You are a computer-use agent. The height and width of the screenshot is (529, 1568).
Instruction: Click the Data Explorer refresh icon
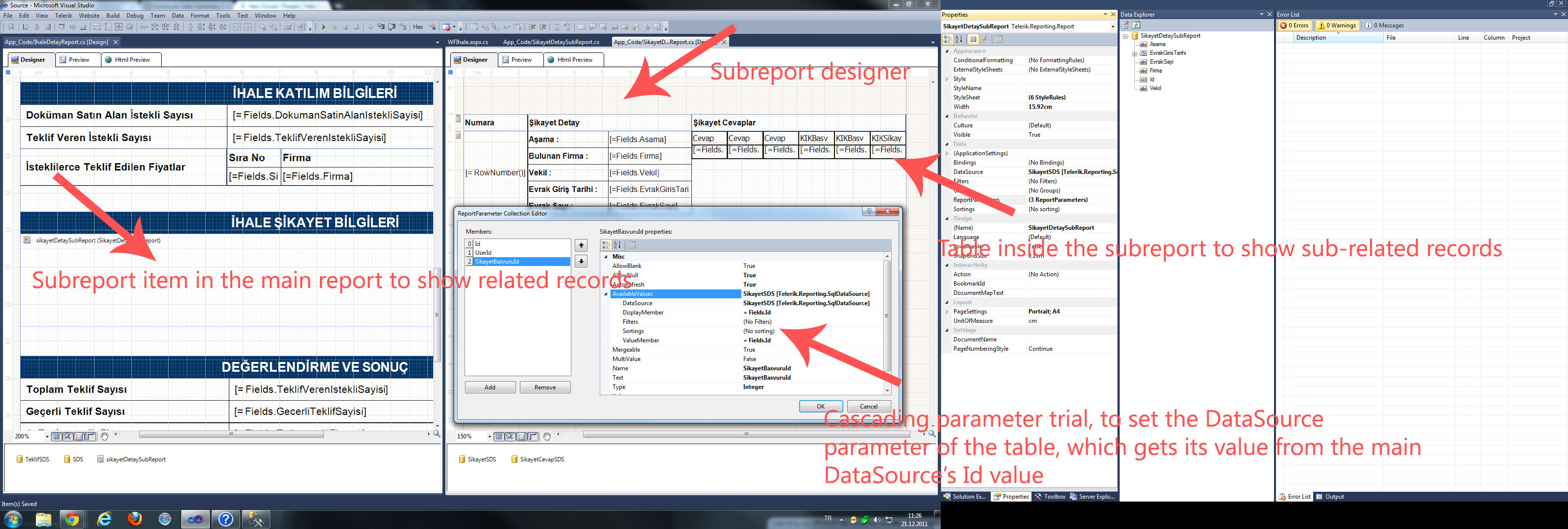tap(1136, 25)
